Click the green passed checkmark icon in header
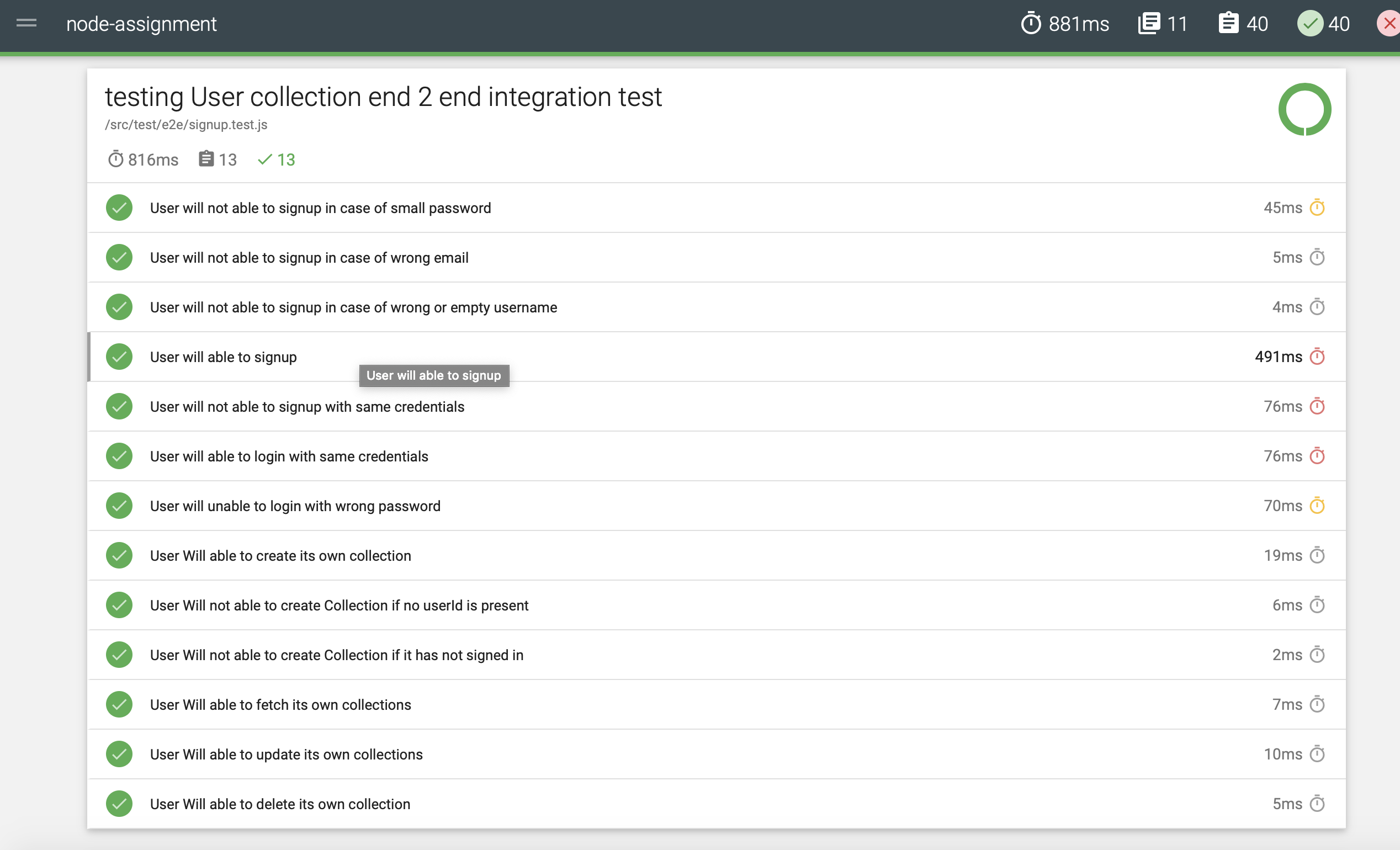This screenshot has width=1400, height=850. click(1309, 24)
